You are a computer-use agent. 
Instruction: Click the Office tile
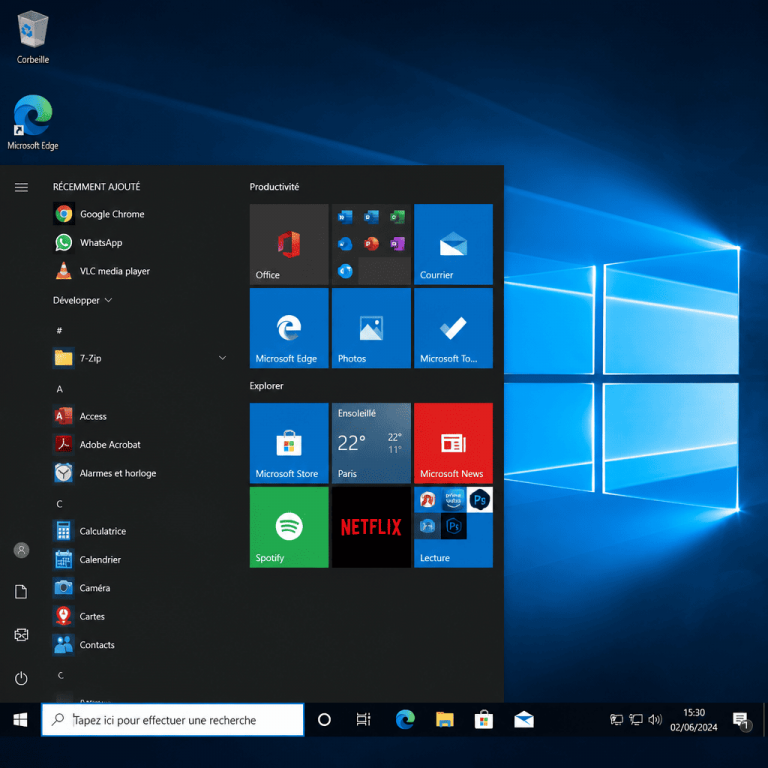click(289, 244)
